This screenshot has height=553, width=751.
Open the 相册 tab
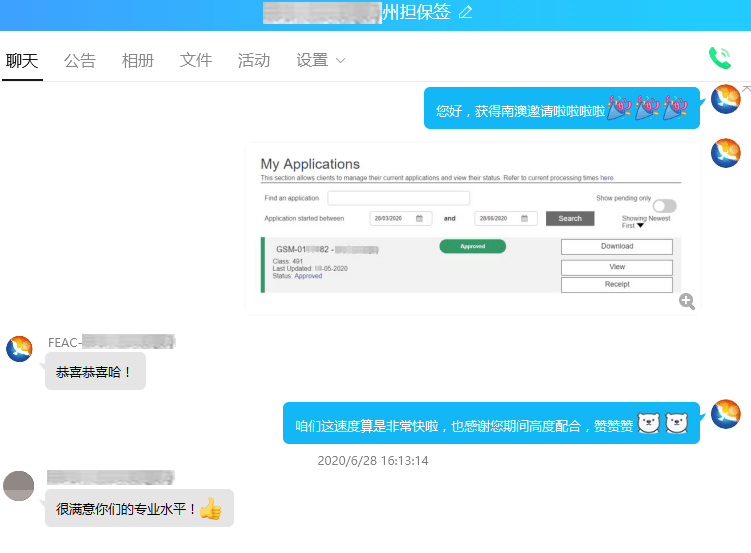[138, 60]
